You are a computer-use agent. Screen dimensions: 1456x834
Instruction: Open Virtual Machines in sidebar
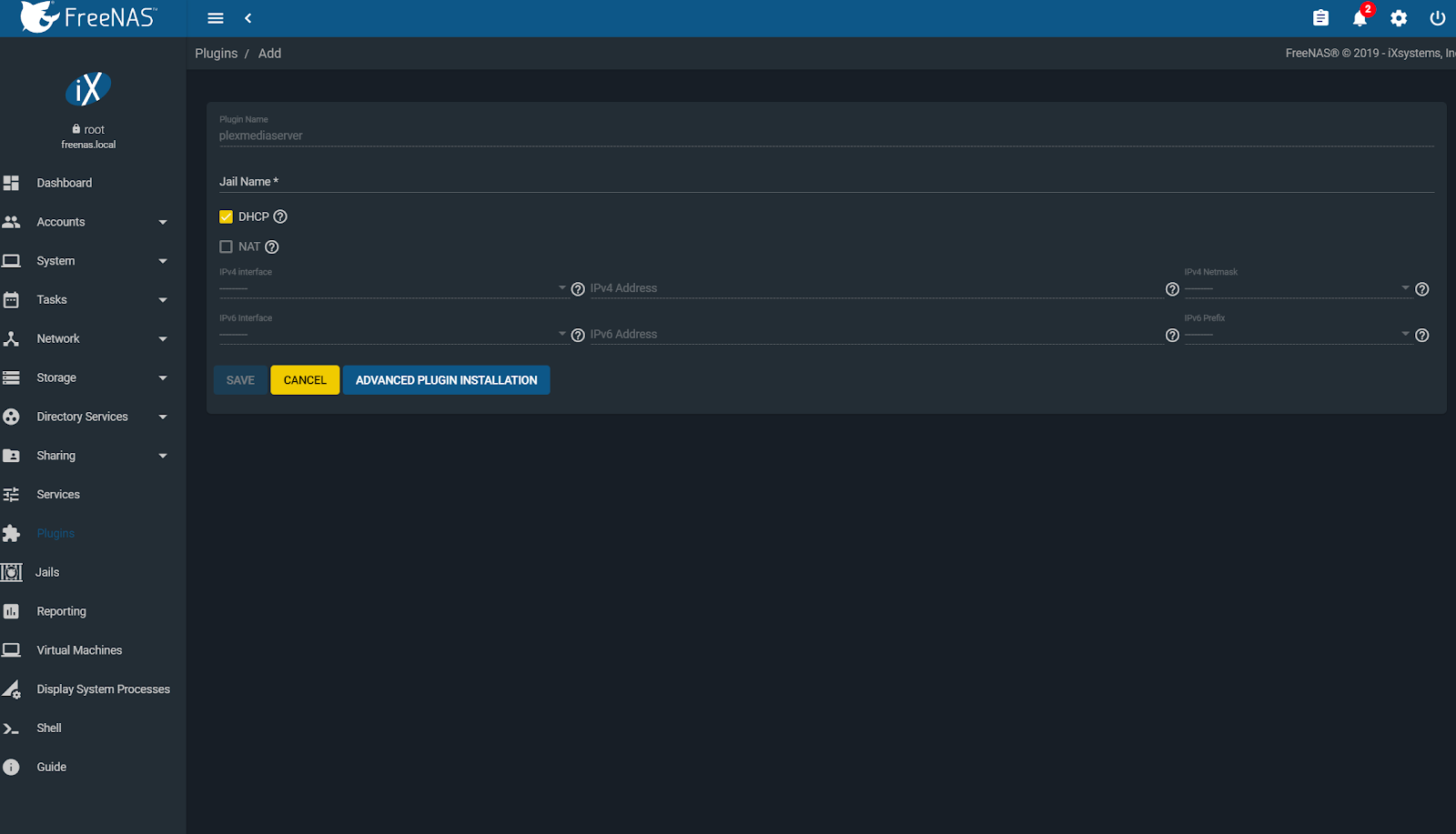pos(79,650)
